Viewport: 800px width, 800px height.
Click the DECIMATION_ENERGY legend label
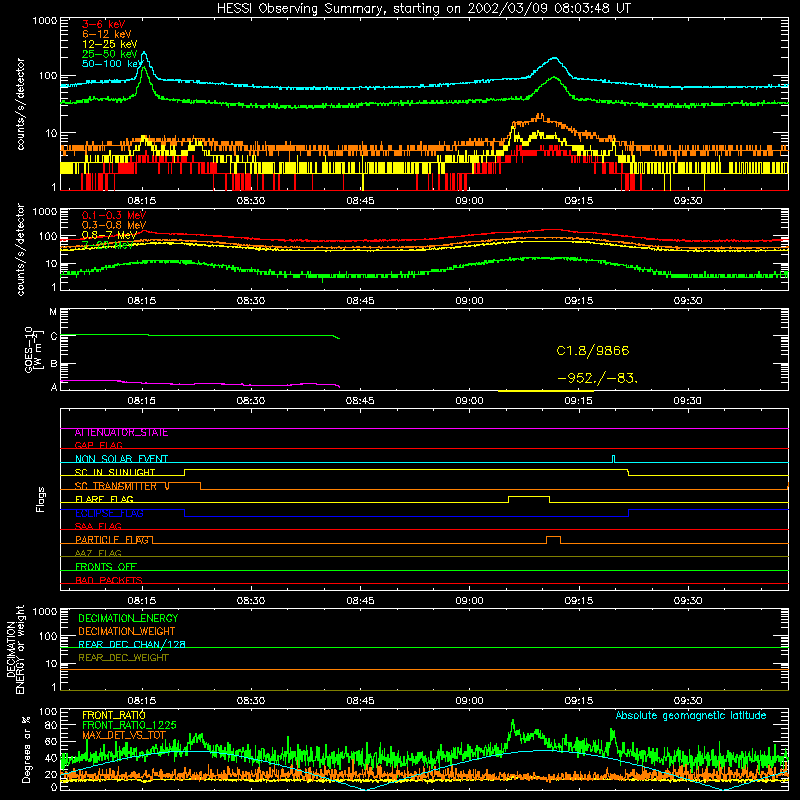128,618
